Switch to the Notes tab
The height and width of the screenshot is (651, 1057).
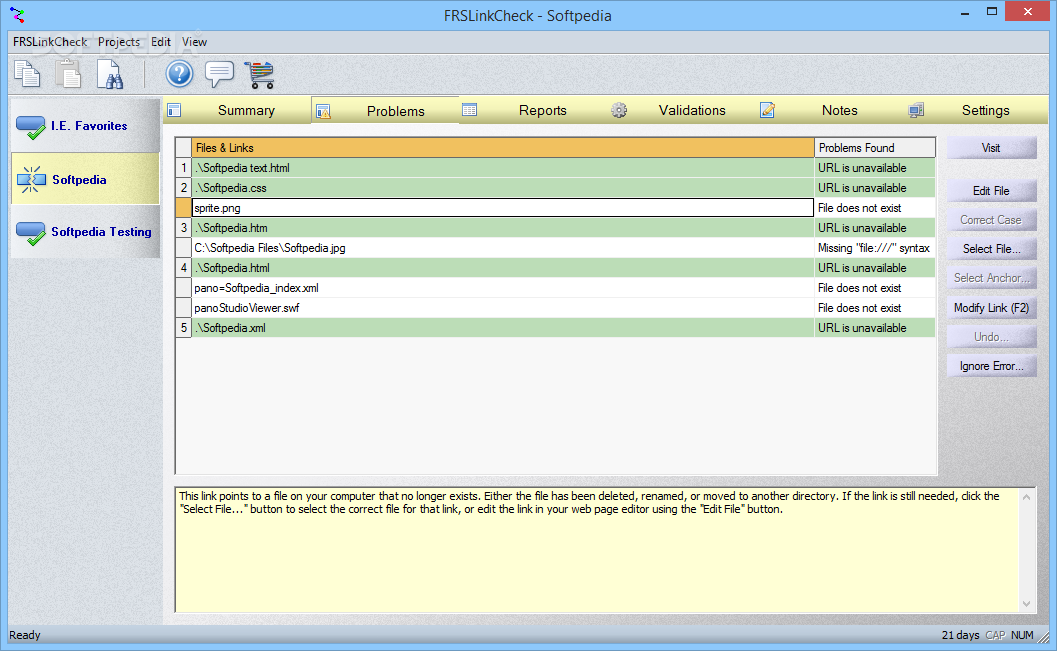coord(830,110)
